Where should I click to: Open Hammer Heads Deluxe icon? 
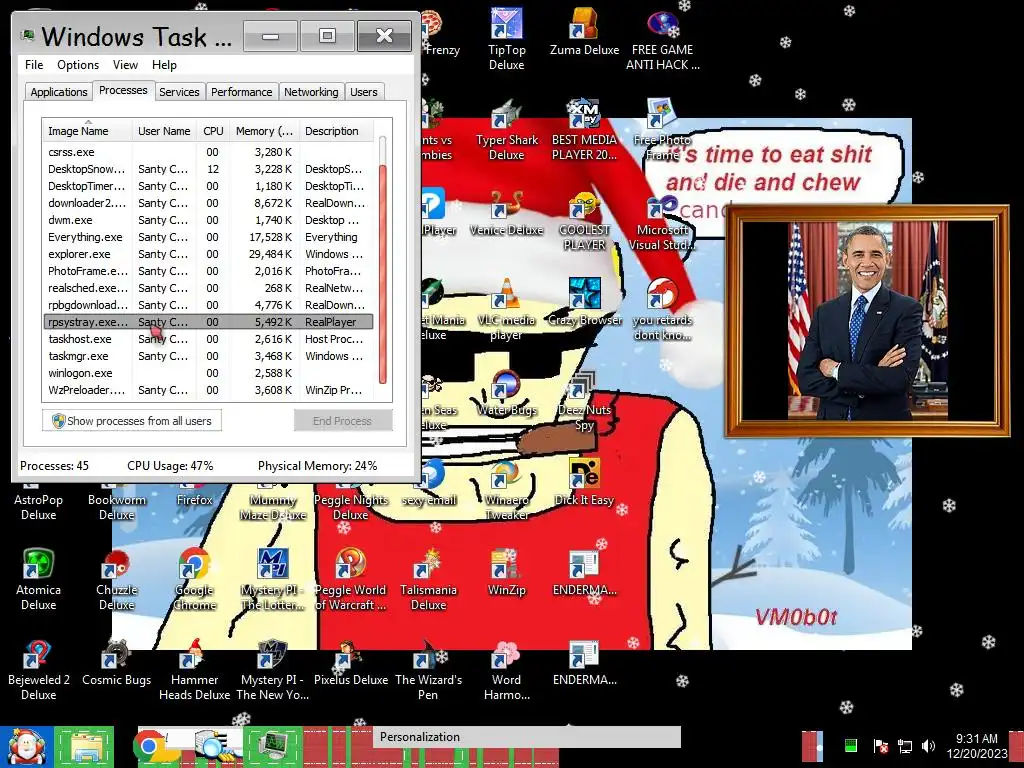pyautogui.click(x=194, y=670)
